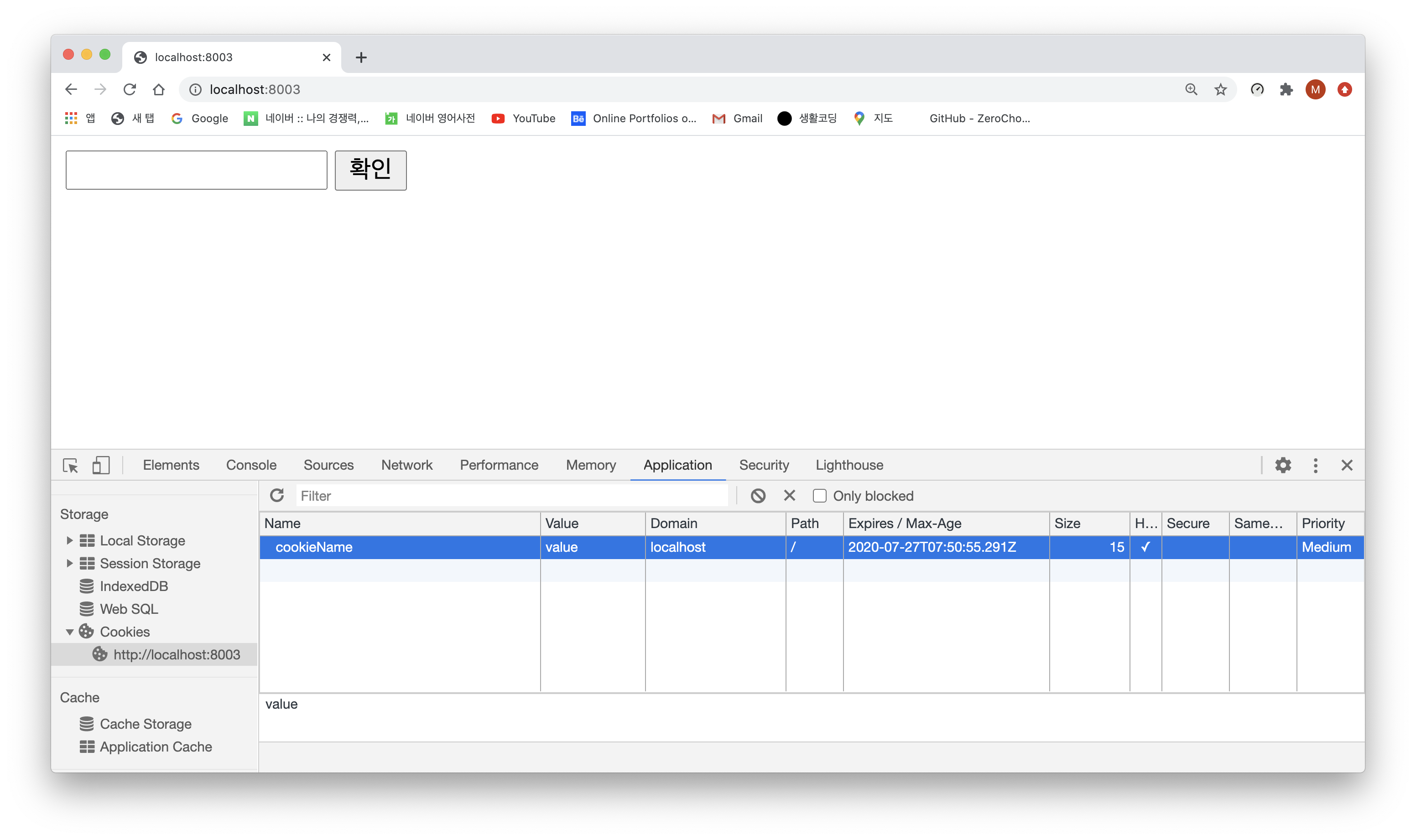Expand the Local Storage tree item
The image size is (1416, 840).
(x=69, y=540)
